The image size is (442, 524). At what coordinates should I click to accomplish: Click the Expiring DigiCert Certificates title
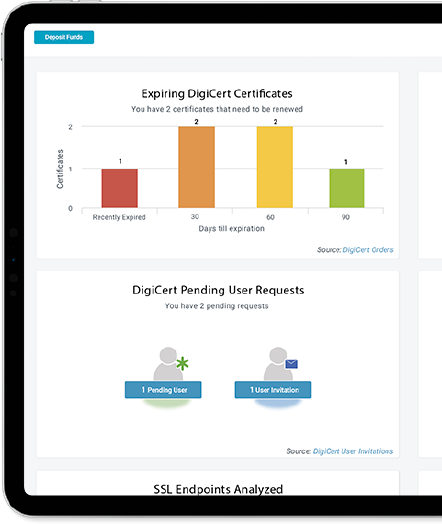tap(217, 94)
